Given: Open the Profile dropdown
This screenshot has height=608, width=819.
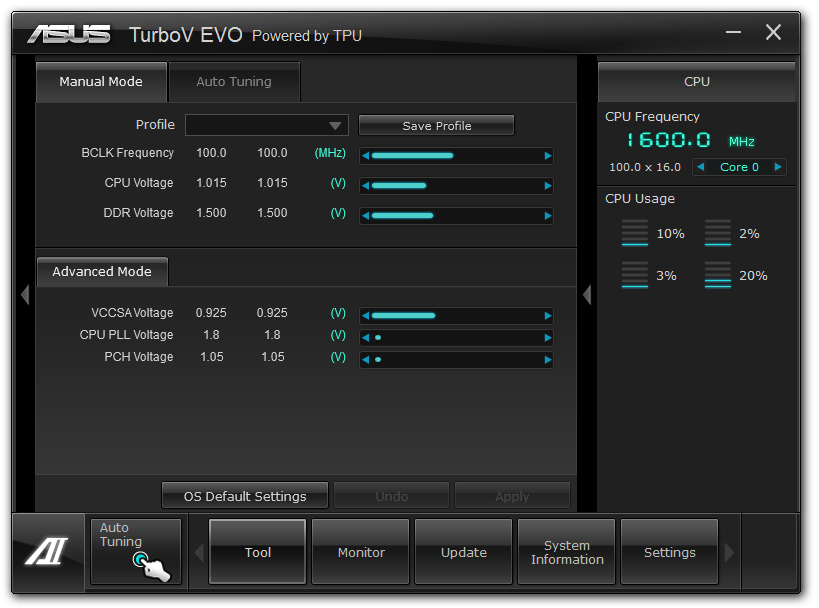Looking at the screenshot, I should tap(266, 125).
